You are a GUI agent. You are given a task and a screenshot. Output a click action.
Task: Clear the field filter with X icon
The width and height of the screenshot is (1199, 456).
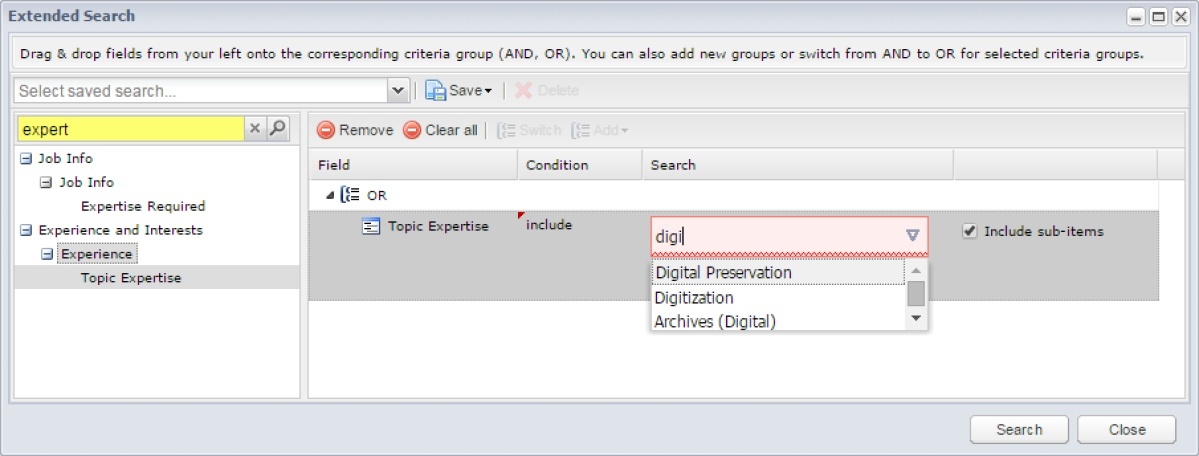tap(255, 129)
